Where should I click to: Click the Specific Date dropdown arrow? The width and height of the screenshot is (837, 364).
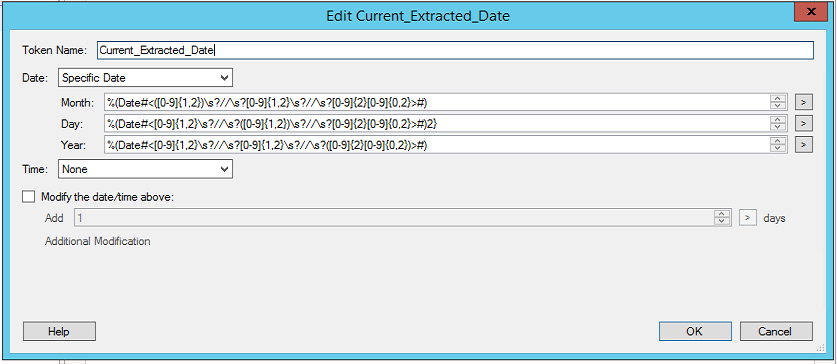(224, 77)
